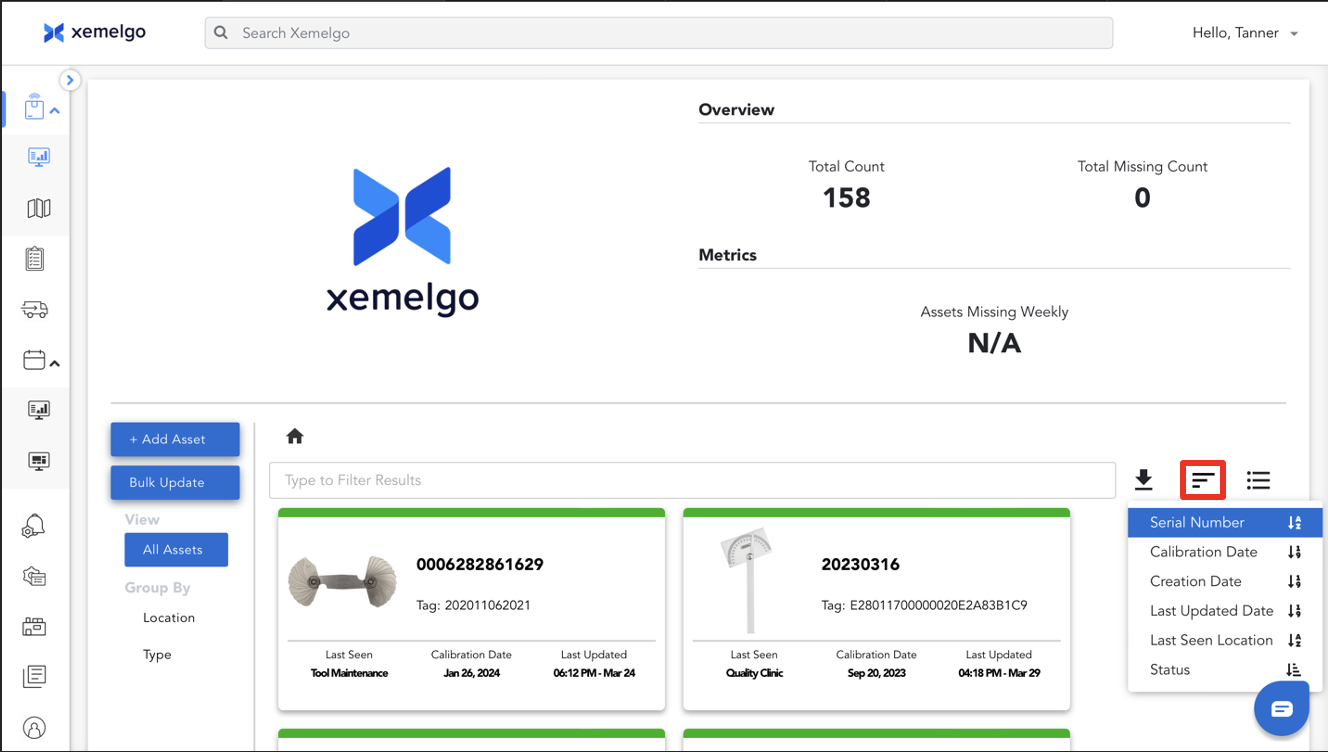This screenshot has height=752, width=1328.
Task: Expand the sidebar with arrow toggle
Action: click(69, 80)
